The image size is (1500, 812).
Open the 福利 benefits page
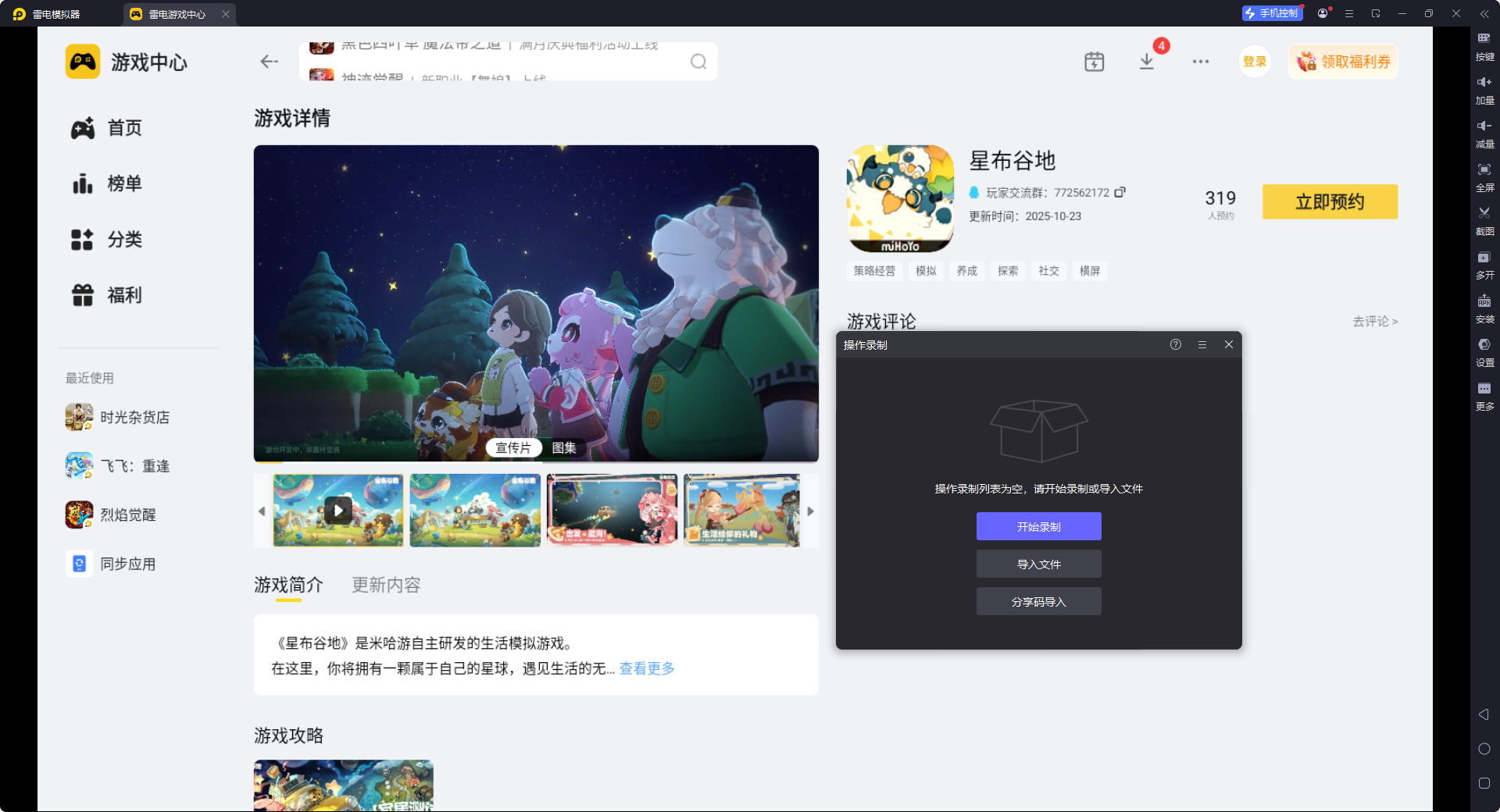coord(106,295)
